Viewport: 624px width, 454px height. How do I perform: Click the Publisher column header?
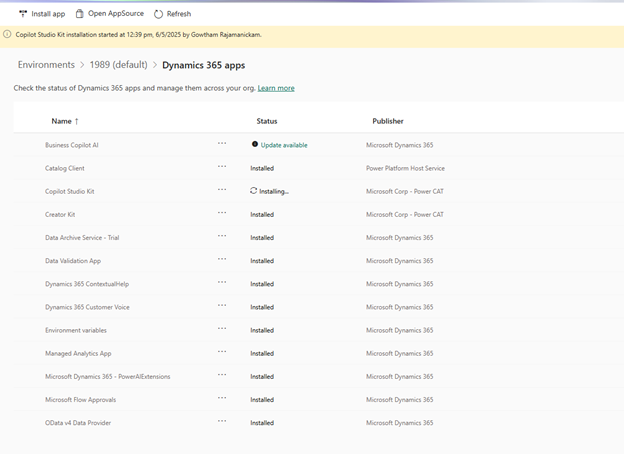coord(388,121)
